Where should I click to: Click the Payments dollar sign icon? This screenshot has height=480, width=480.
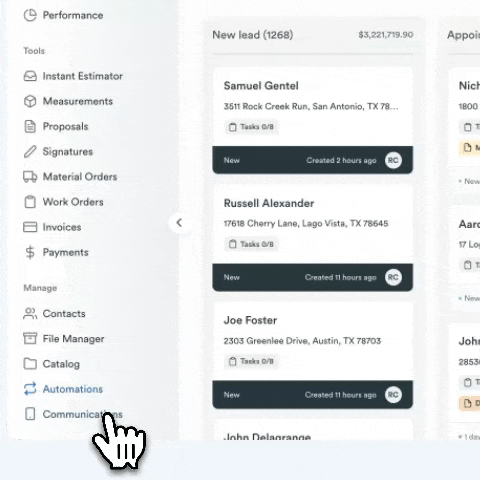[x=30, y=252]
